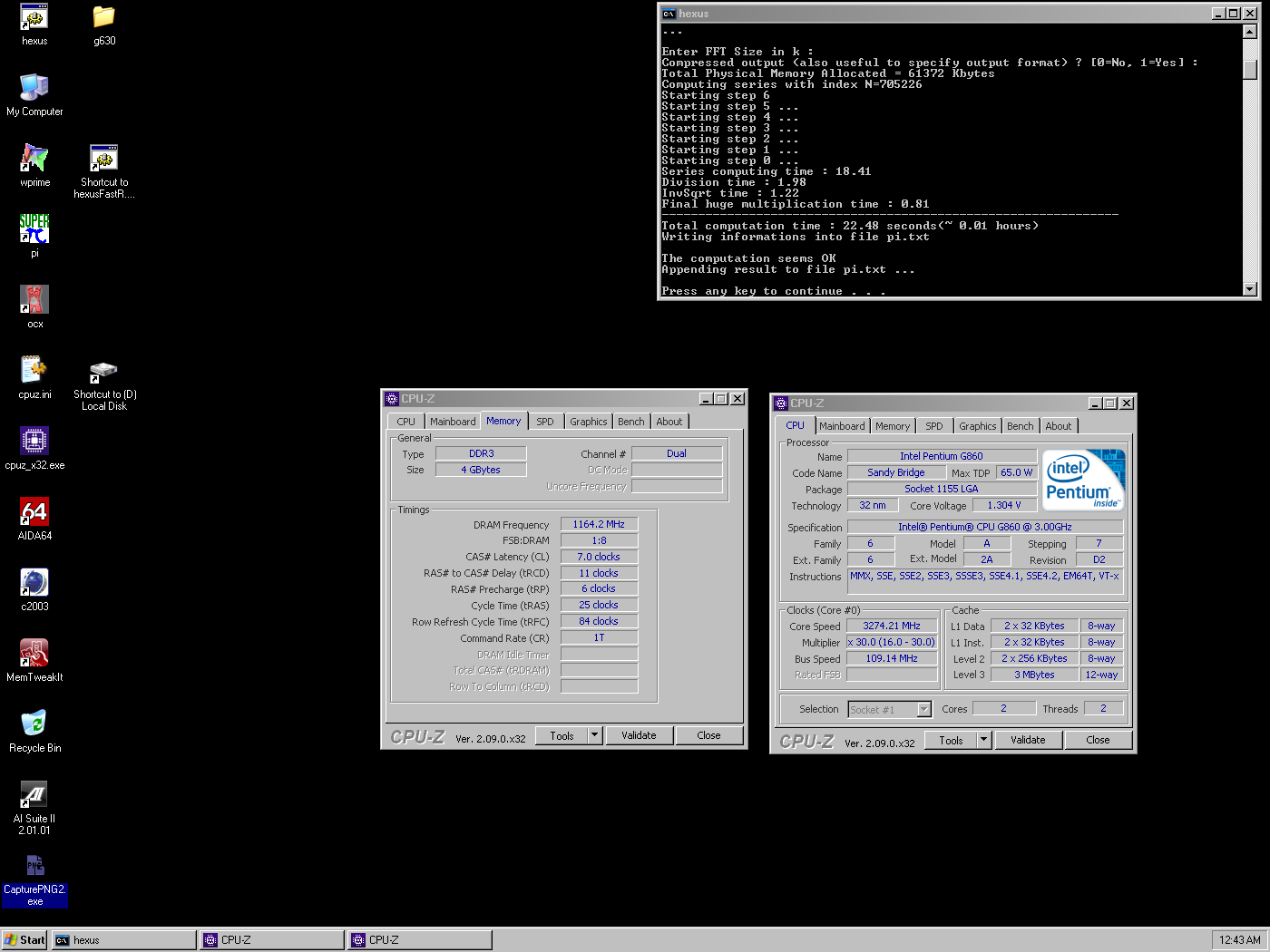Expand Tools dropdown arrow in Memory window
This screenshot has height=952, width=1270.
[x=595, y=735]
